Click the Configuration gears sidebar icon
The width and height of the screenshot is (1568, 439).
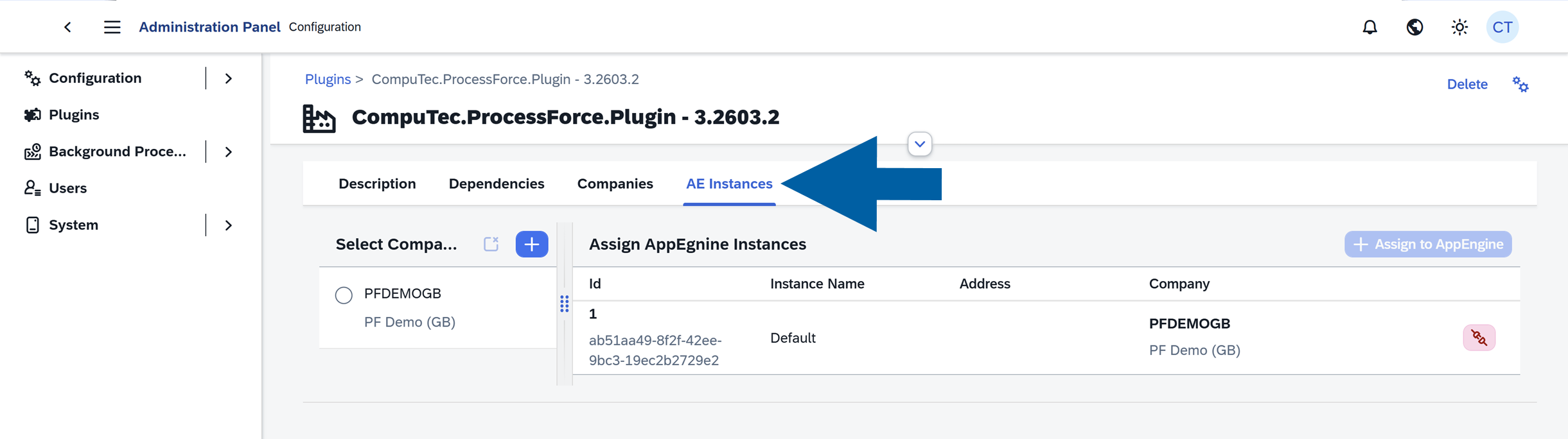(32, 78)
